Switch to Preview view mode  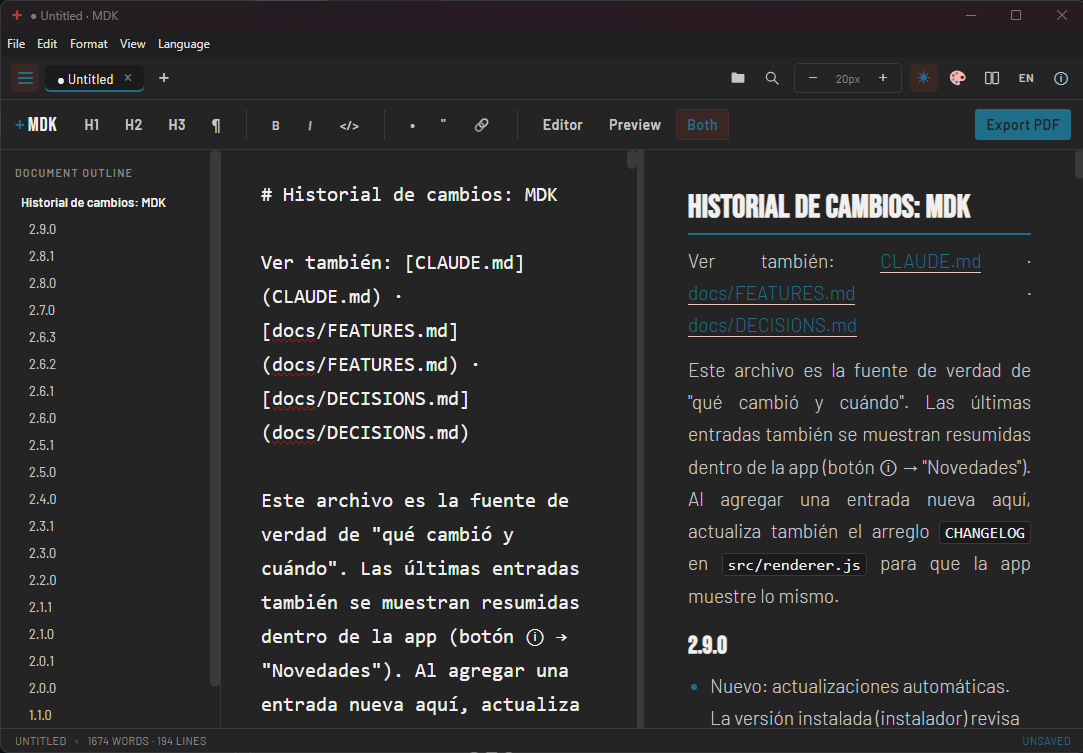click(635, 125)
